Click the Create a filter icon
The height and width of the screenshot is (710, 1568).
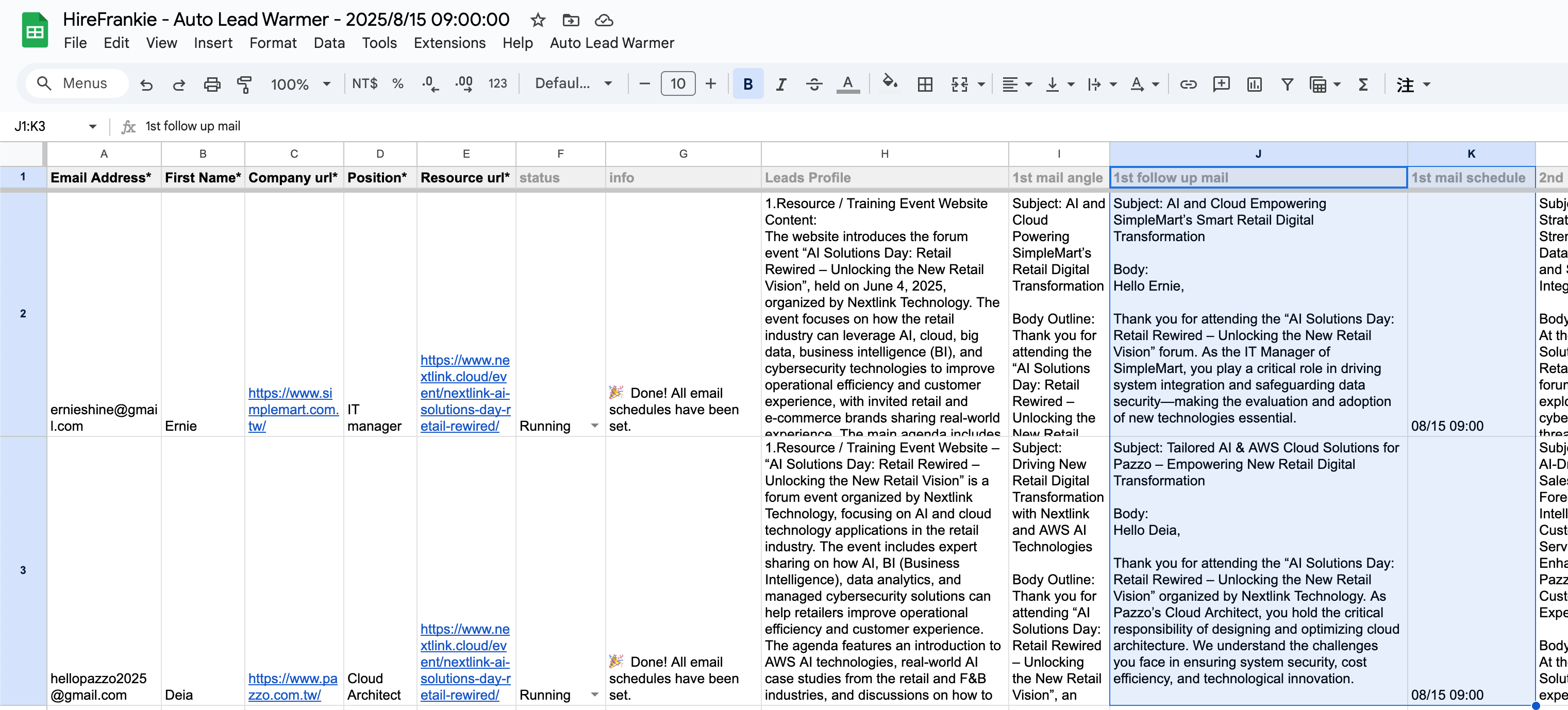click(x=1287, y=84)
